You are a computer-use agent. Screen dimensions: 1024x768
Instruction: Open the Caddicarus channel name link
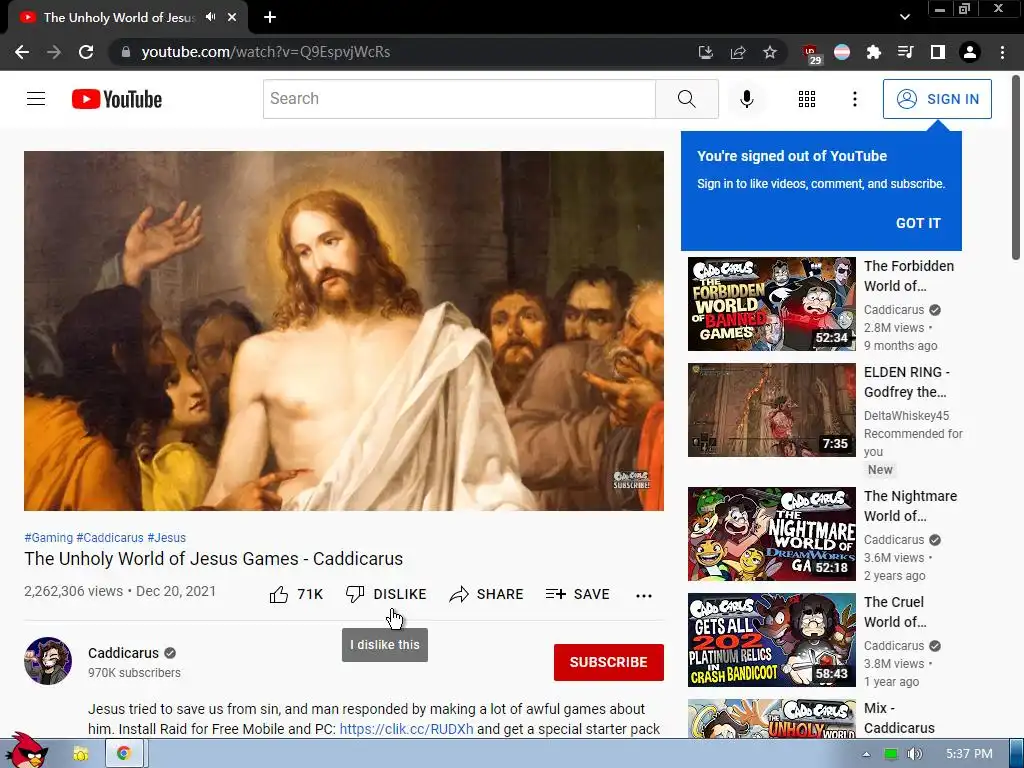[x=123, y=653]
